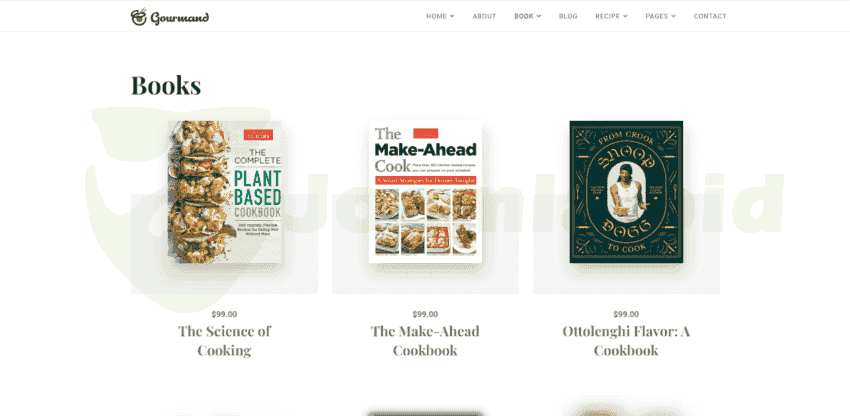Click the $99.00 price under Ottolenghi Flavor
The width and height of the screenshot is (850, 416).
pyautogui.click(x=626, y=314)
